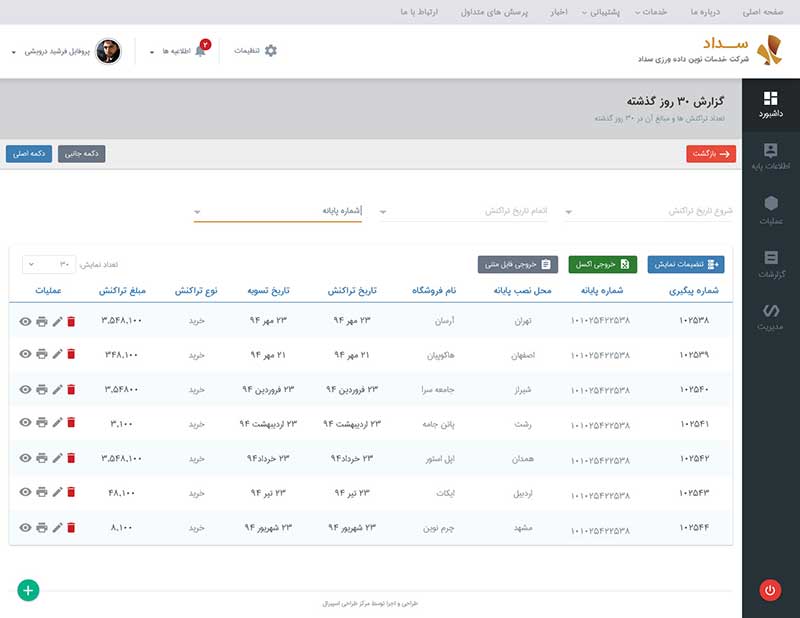
Task: Edit row 102541 with pencil icon
Action: (57, 422)
